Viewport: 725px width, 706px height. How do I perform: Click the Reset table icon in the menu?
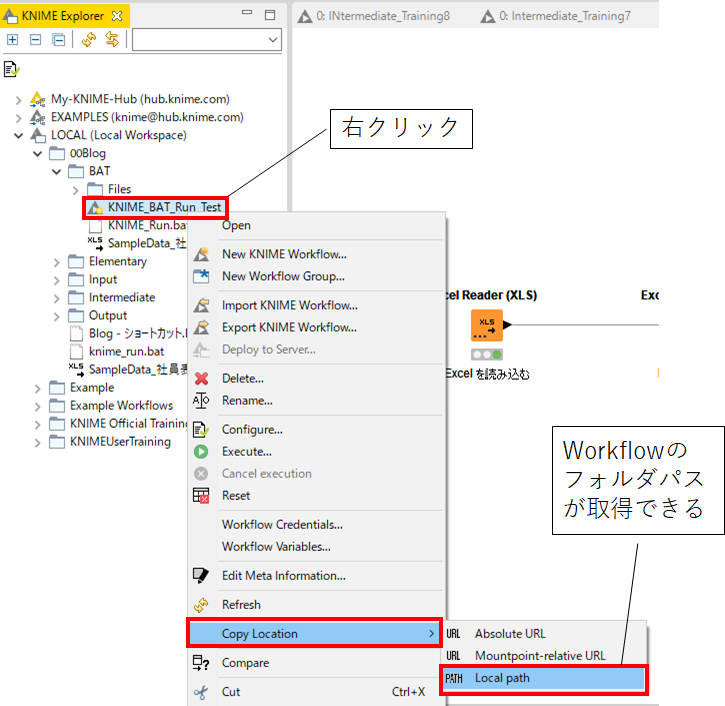click(201, 496)
